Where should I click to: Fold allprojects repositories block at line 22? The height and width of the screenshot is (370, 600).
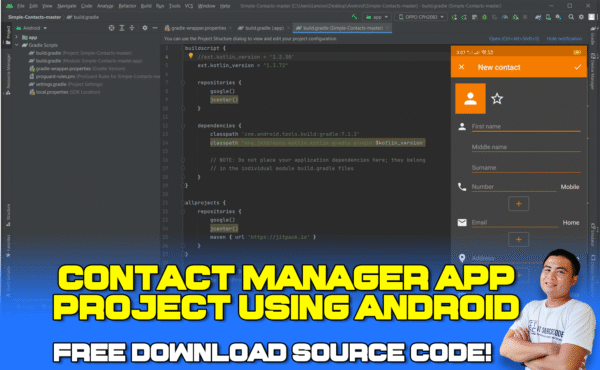point(183,211)
